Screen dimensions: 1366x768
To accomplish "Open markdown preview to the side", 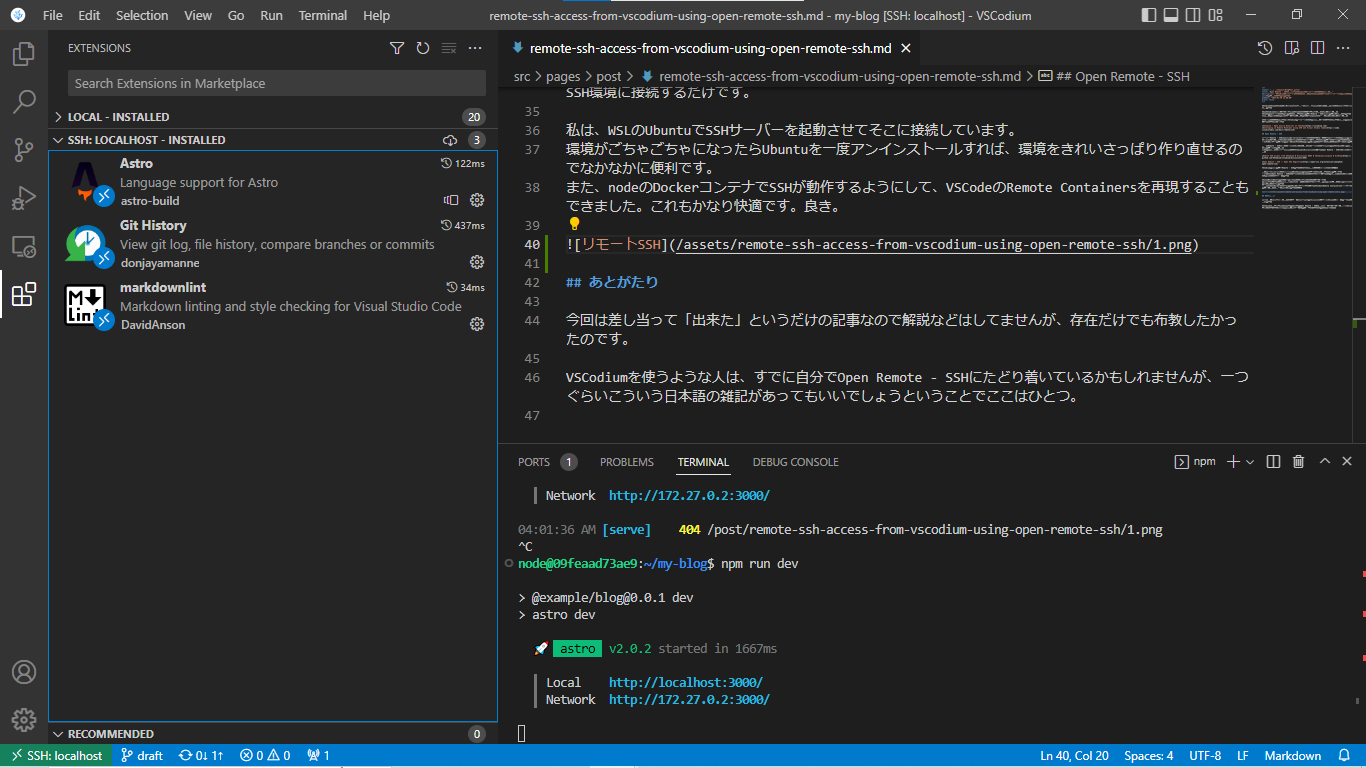I will pyautogui.click(x=1291, y=48).
